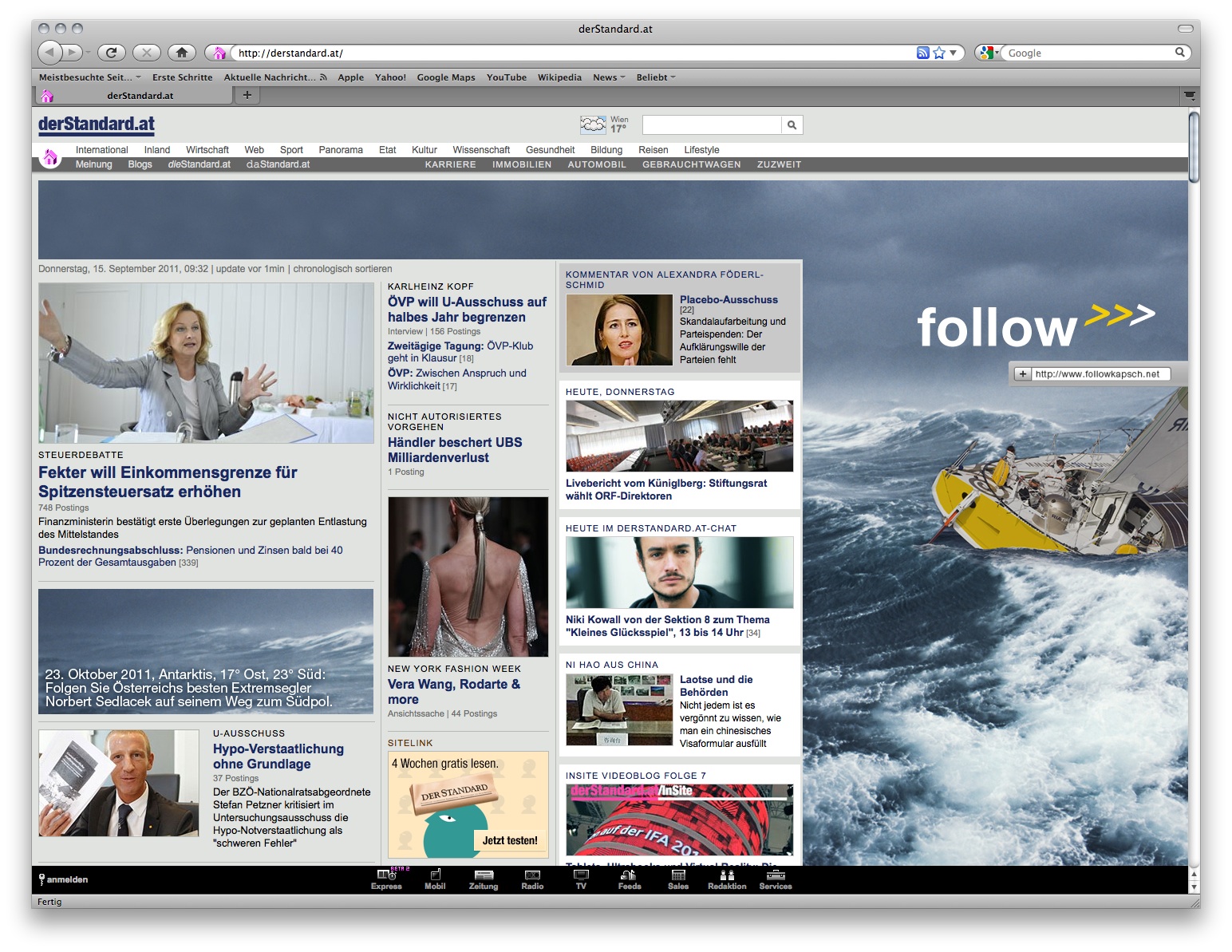Open Feeds in the bottom bar
Viewport: 1232px width, 952px height.
point(630,879)
